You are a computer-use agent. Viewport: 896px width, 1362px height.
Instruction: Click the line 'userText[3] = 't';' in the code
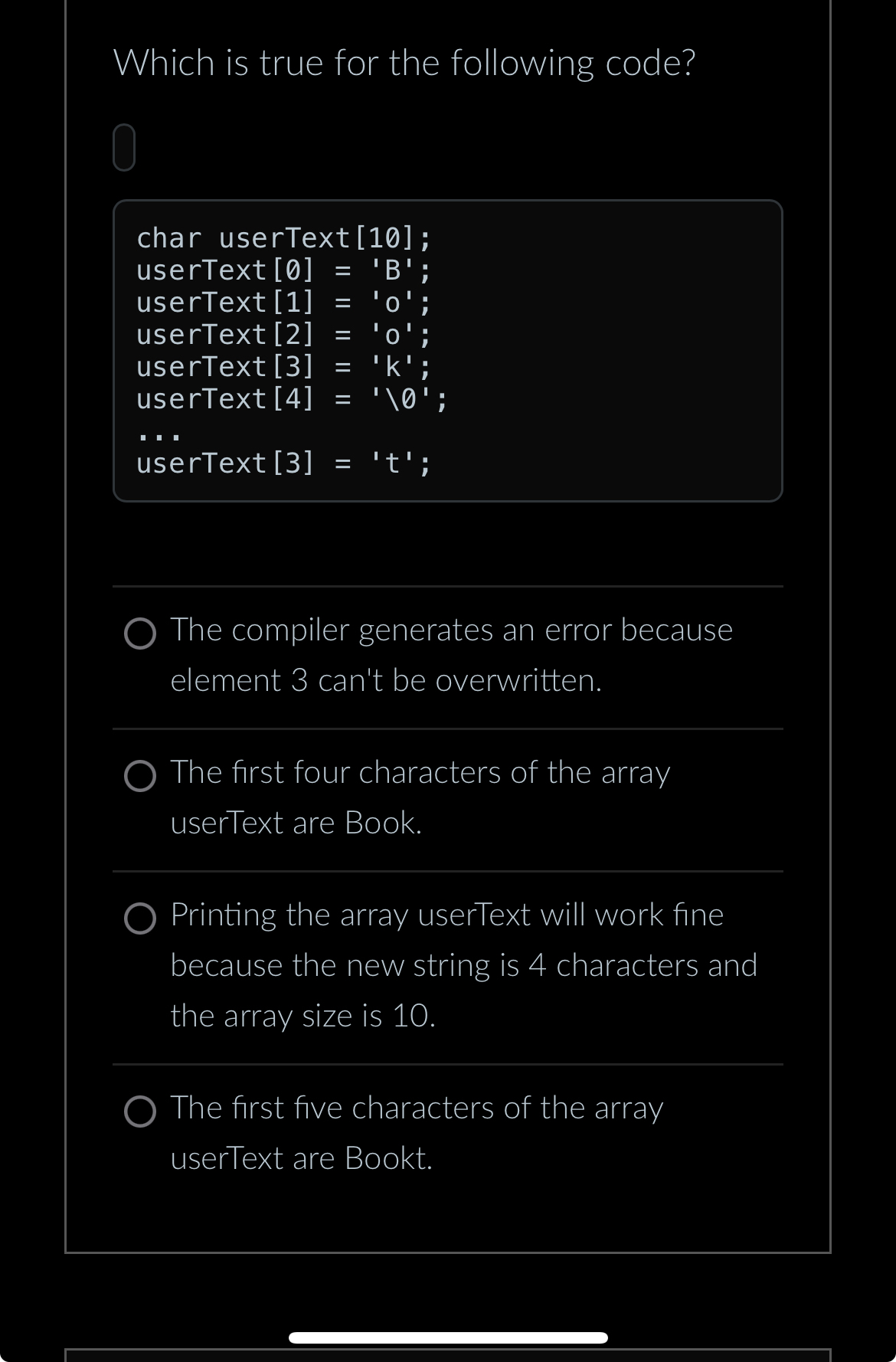pyautogui.click(x=283, y=461)
